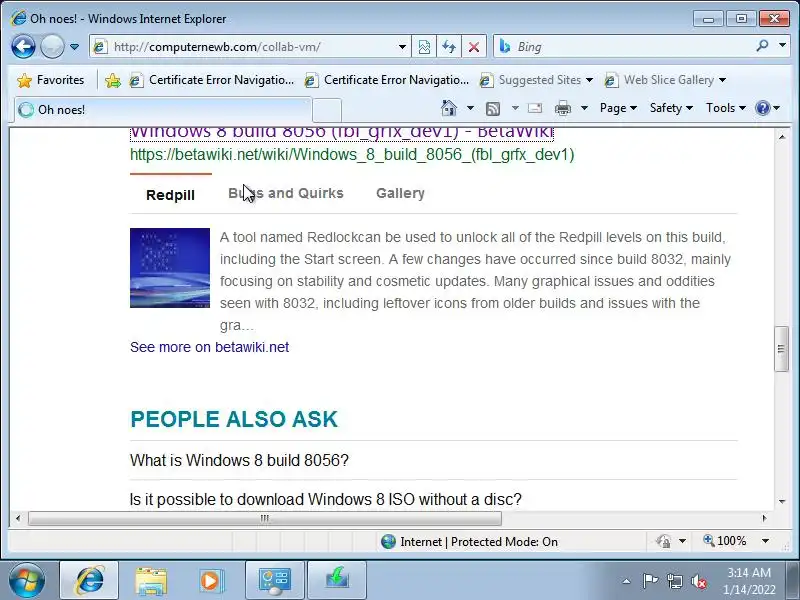Click the horizontal scrollbar right arrow

pyautogui.click(x=764, y=518)
